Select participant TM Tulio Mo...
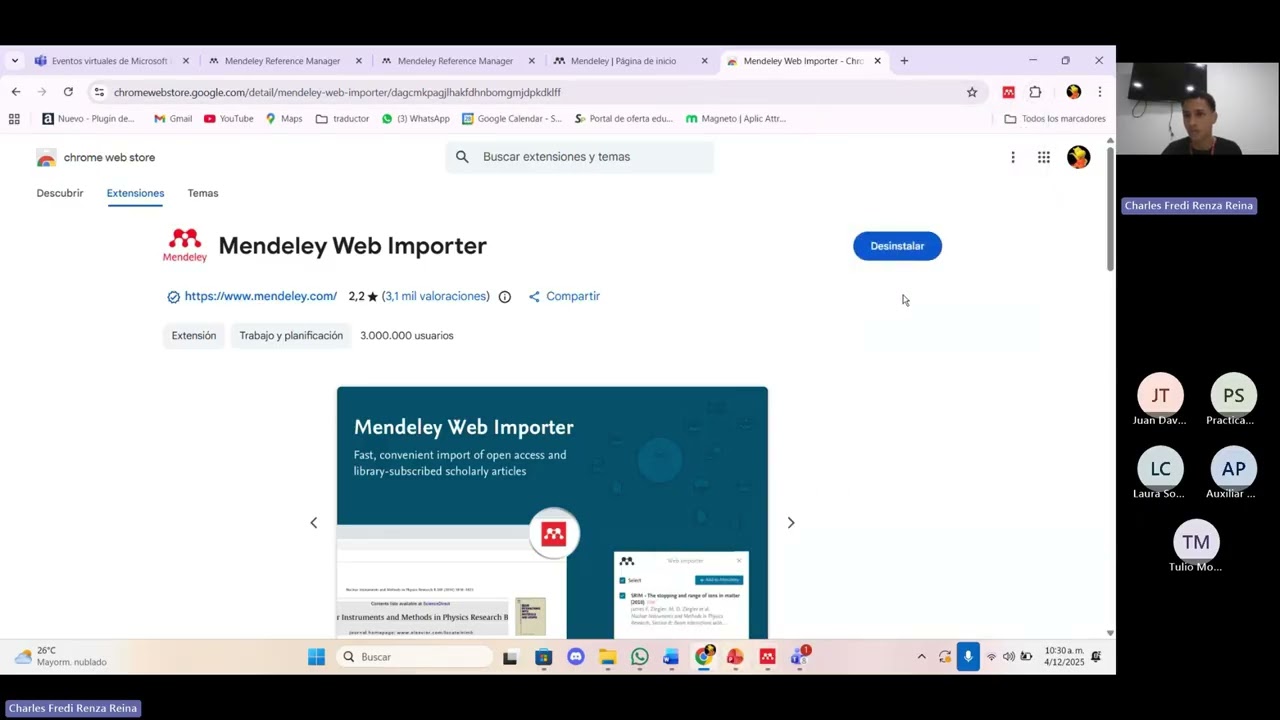1280x720 pixels. [1196, 546]
